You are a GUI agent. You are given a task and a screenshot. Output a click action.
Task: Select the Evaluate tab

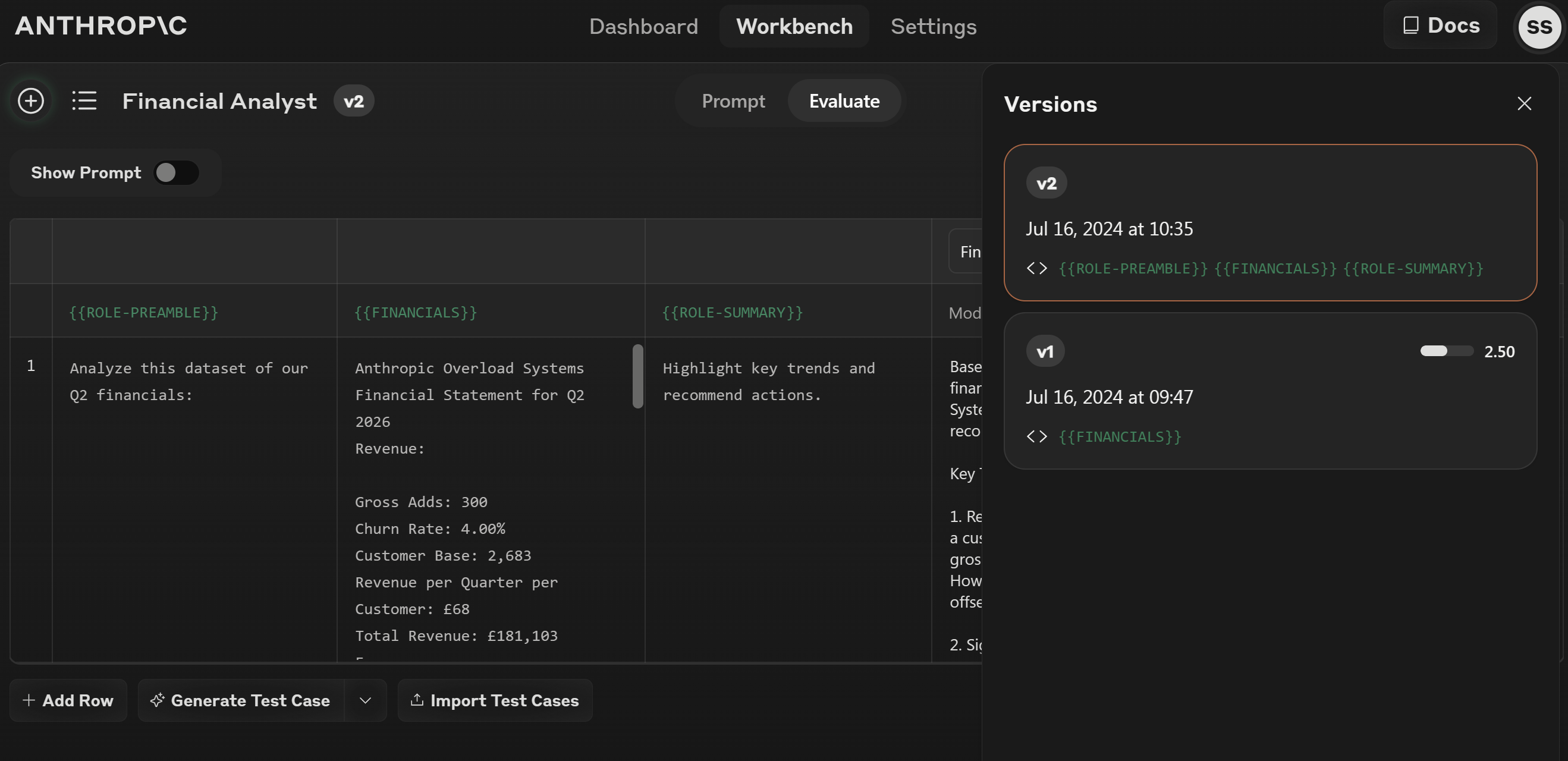click(x=844, y=100)
